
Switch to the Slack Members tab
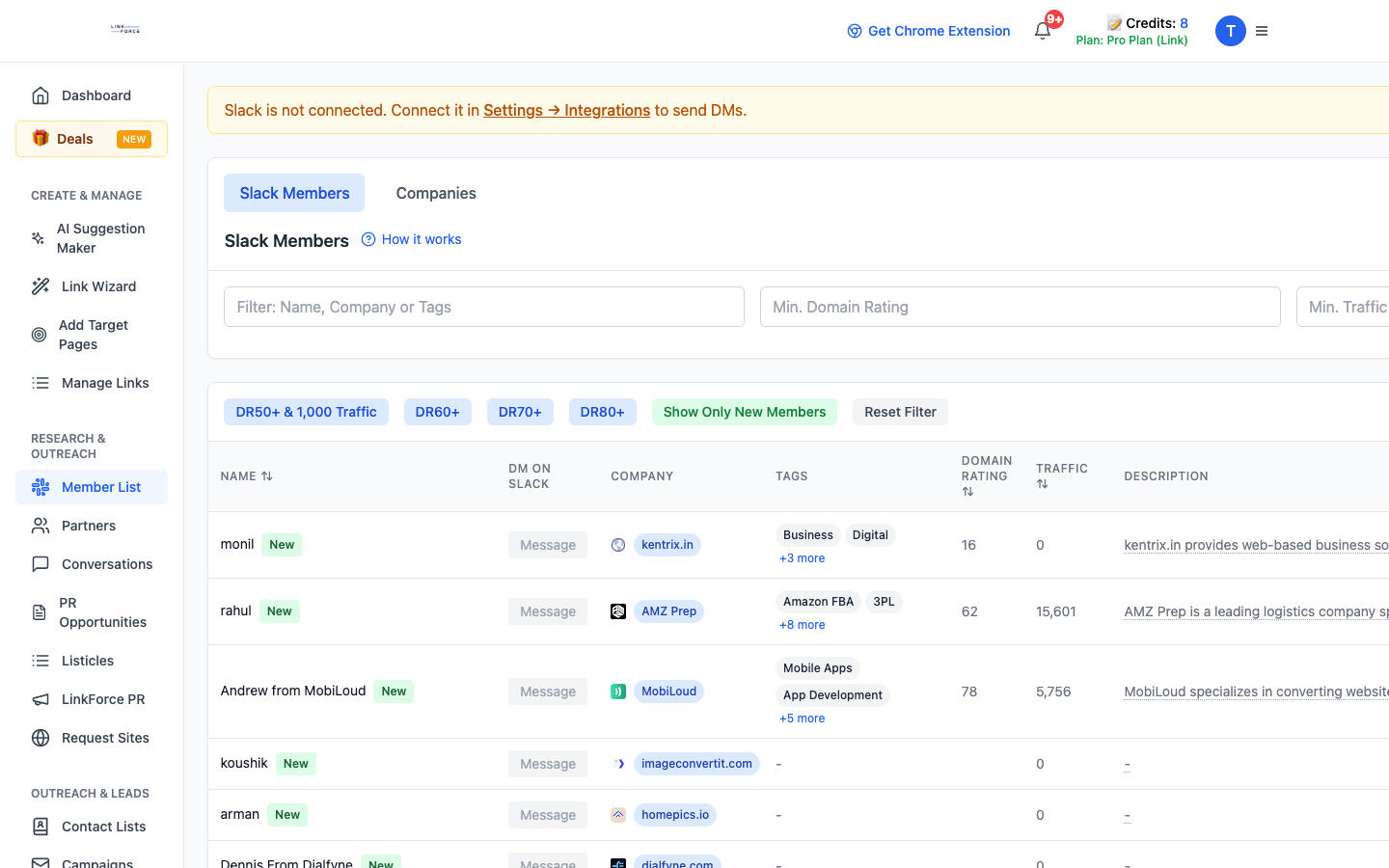pos(294,193)
